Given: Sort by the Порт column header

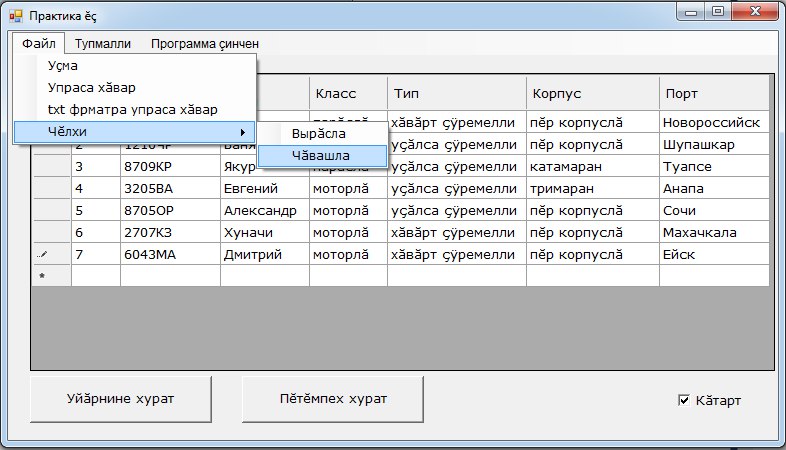Looking at the screenshot, I should pyautogui.click(x=714, y=93).
